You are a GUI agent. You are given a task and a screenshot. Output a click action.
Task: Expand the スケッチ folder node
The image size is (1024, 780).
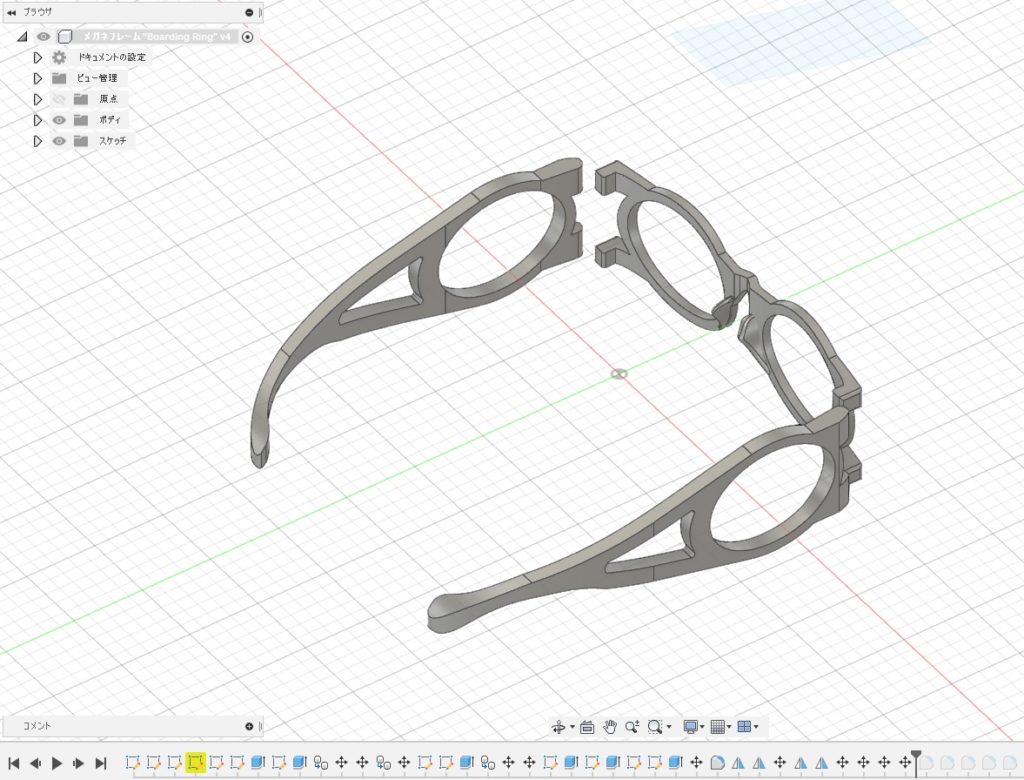click(38, 141)
